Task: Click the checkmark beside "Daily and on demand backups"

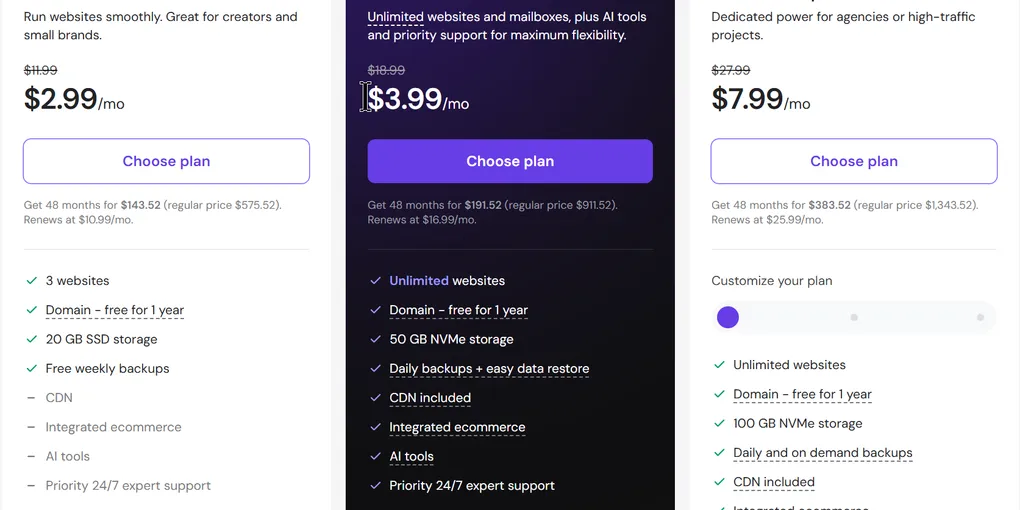Action: tap(719, 453)
